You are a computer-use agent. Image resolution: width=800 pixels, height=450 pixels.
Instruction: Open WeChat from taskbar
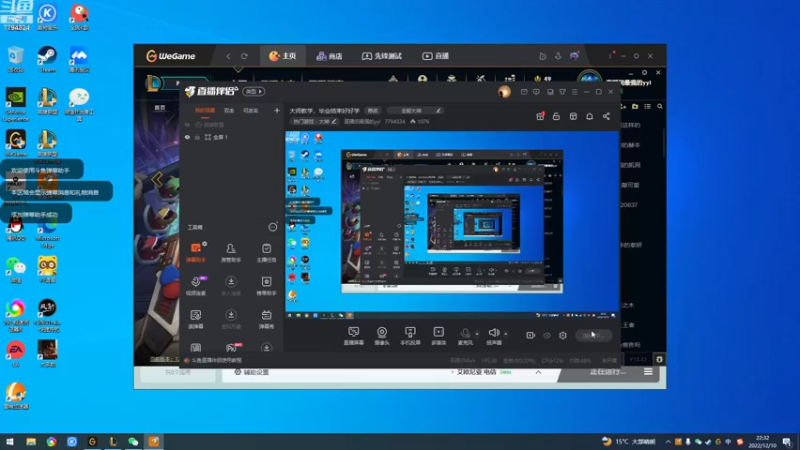133,441
